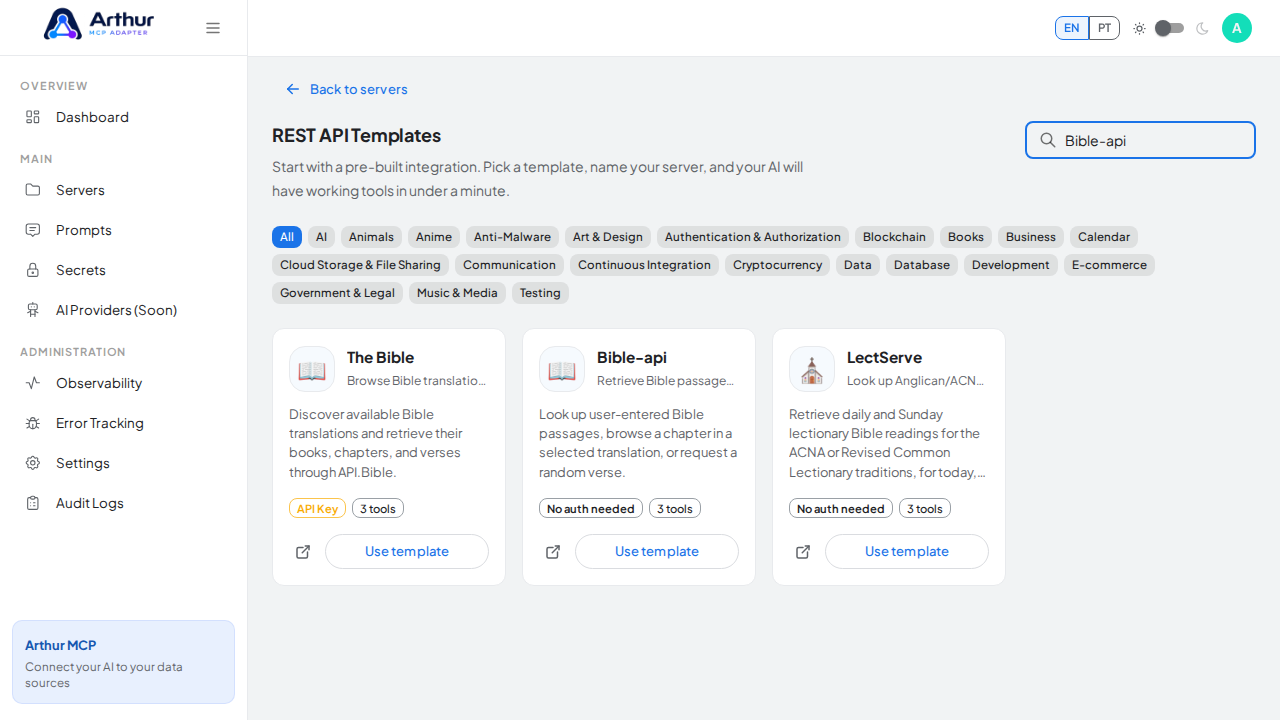The height and width of the screenshot is (720, 1280).
Task: Filter templates by Continuous Integration
Action: pyautogui.click(x=644, y=265)
